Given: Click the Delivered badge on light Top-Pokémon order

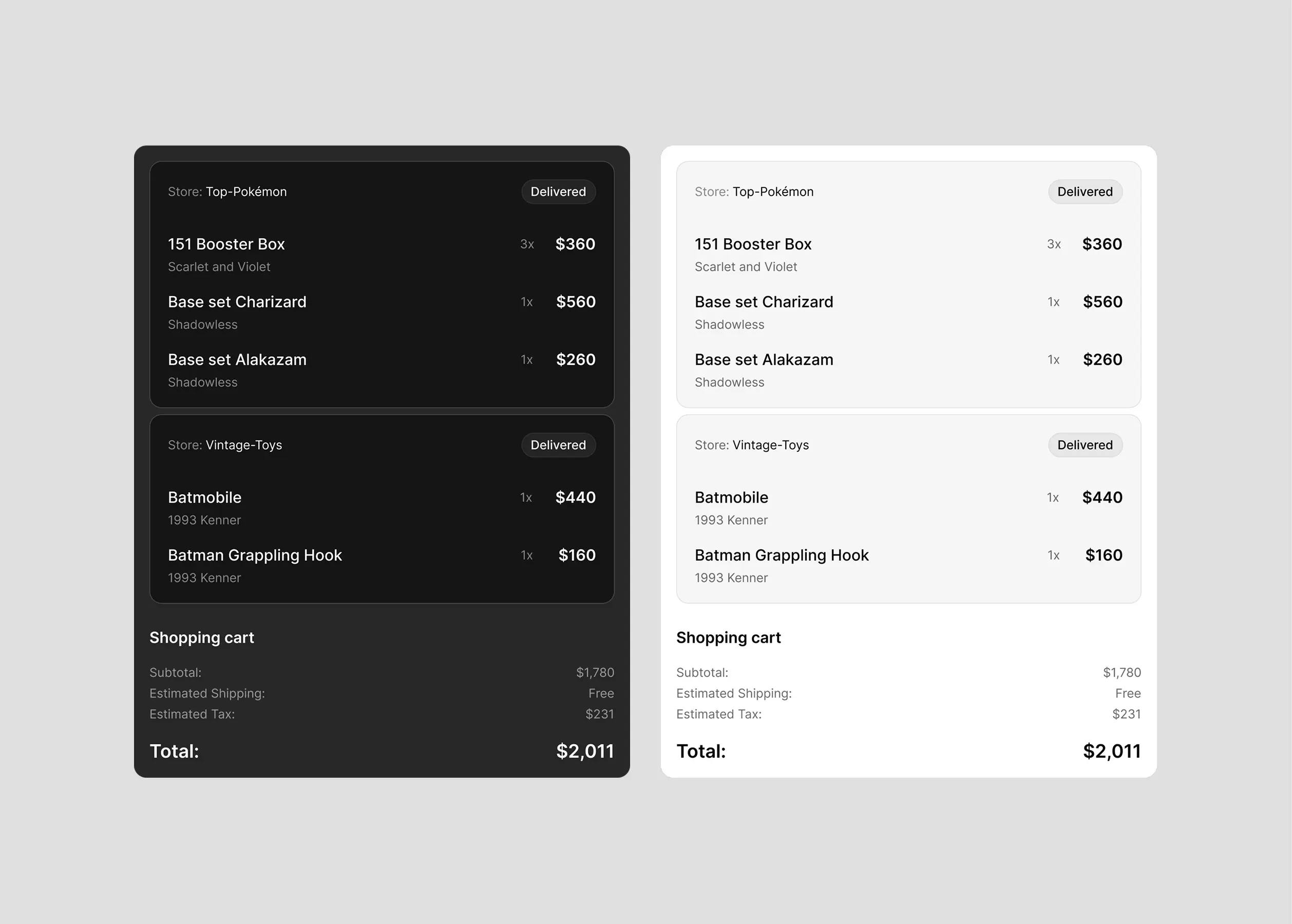Looking at the screenshot, I should pos(1086,192).
